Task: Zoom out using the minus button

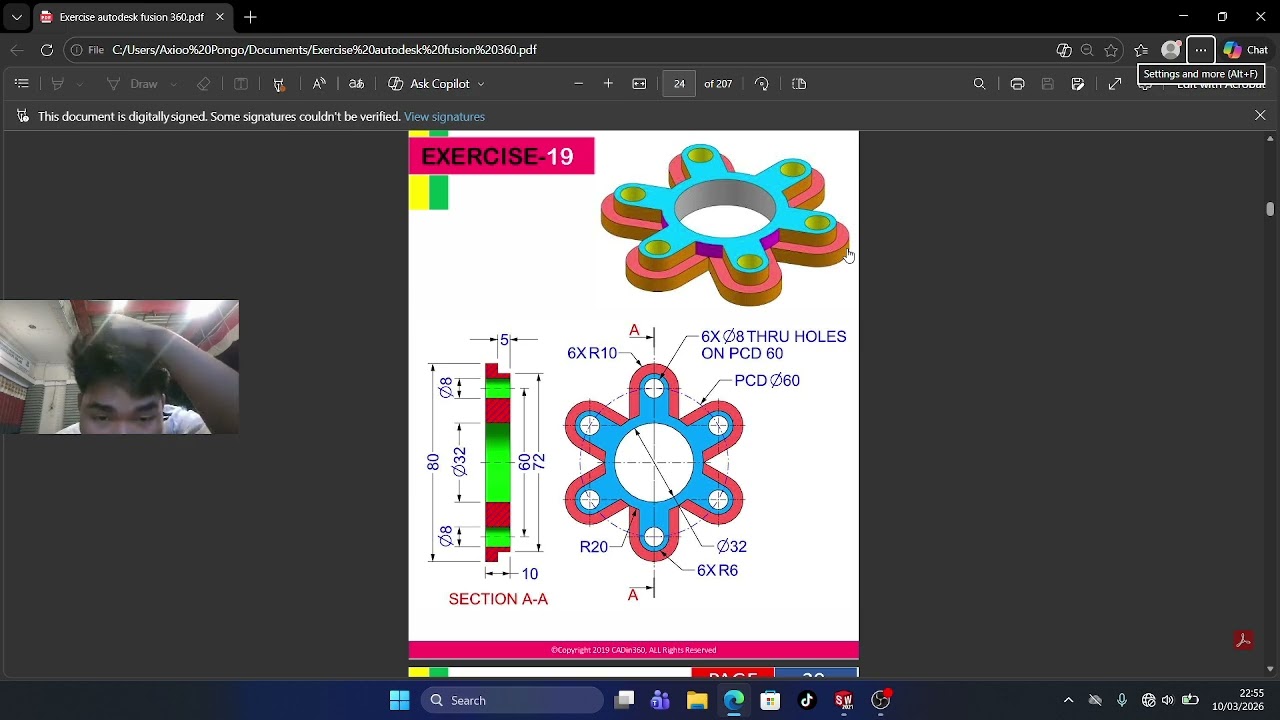Action: (578, 84)
